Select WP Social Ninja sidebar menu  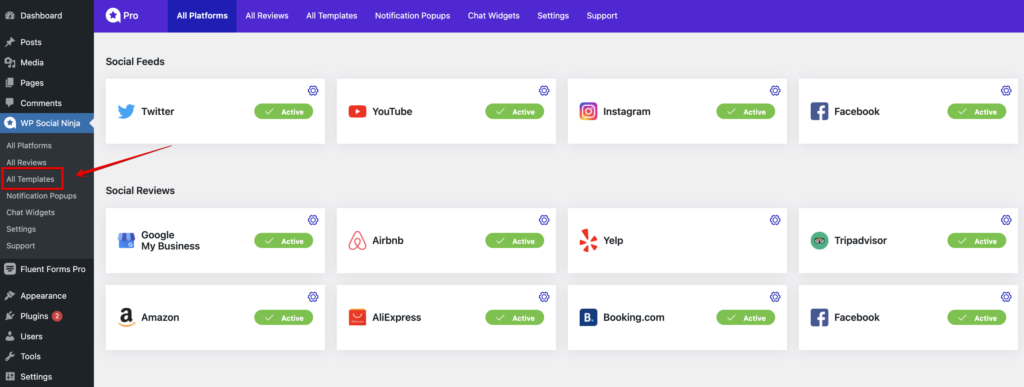(47, 123)
